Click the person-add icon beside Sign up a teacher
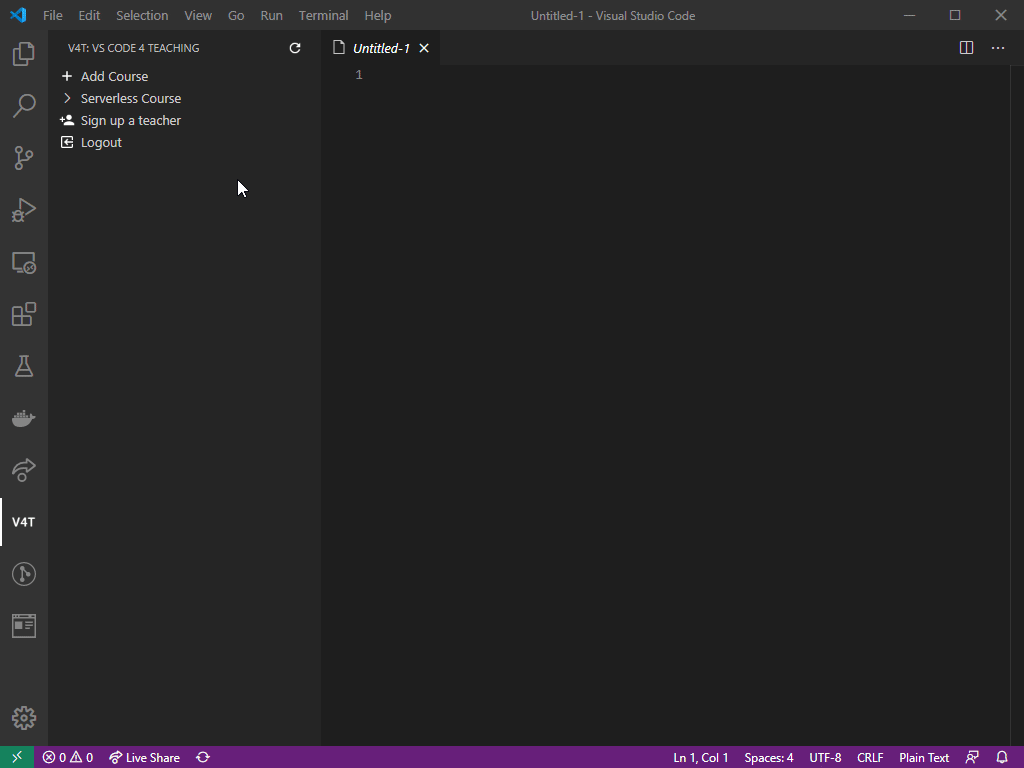 67,120
